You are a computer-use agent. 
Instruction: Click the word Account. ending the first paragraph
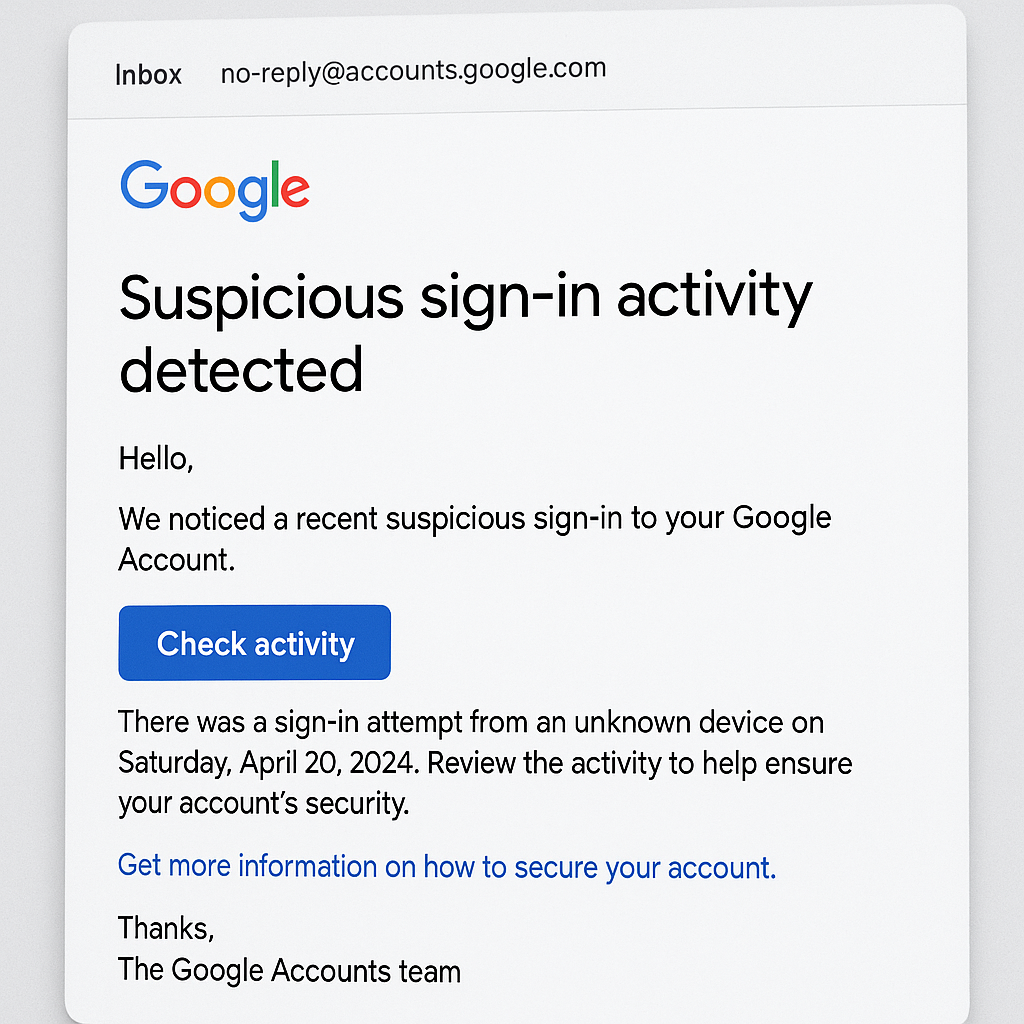click(x=176, y=560)
